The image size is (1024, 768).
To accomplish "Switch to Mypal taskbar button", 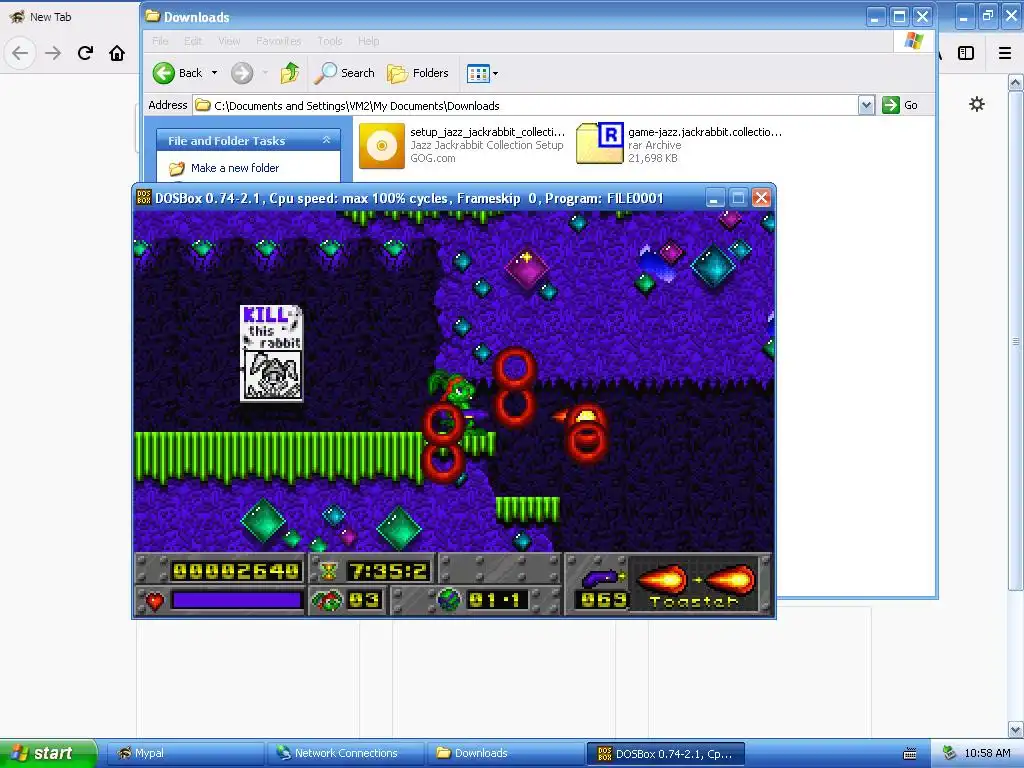I will click(x=184, y=753).
